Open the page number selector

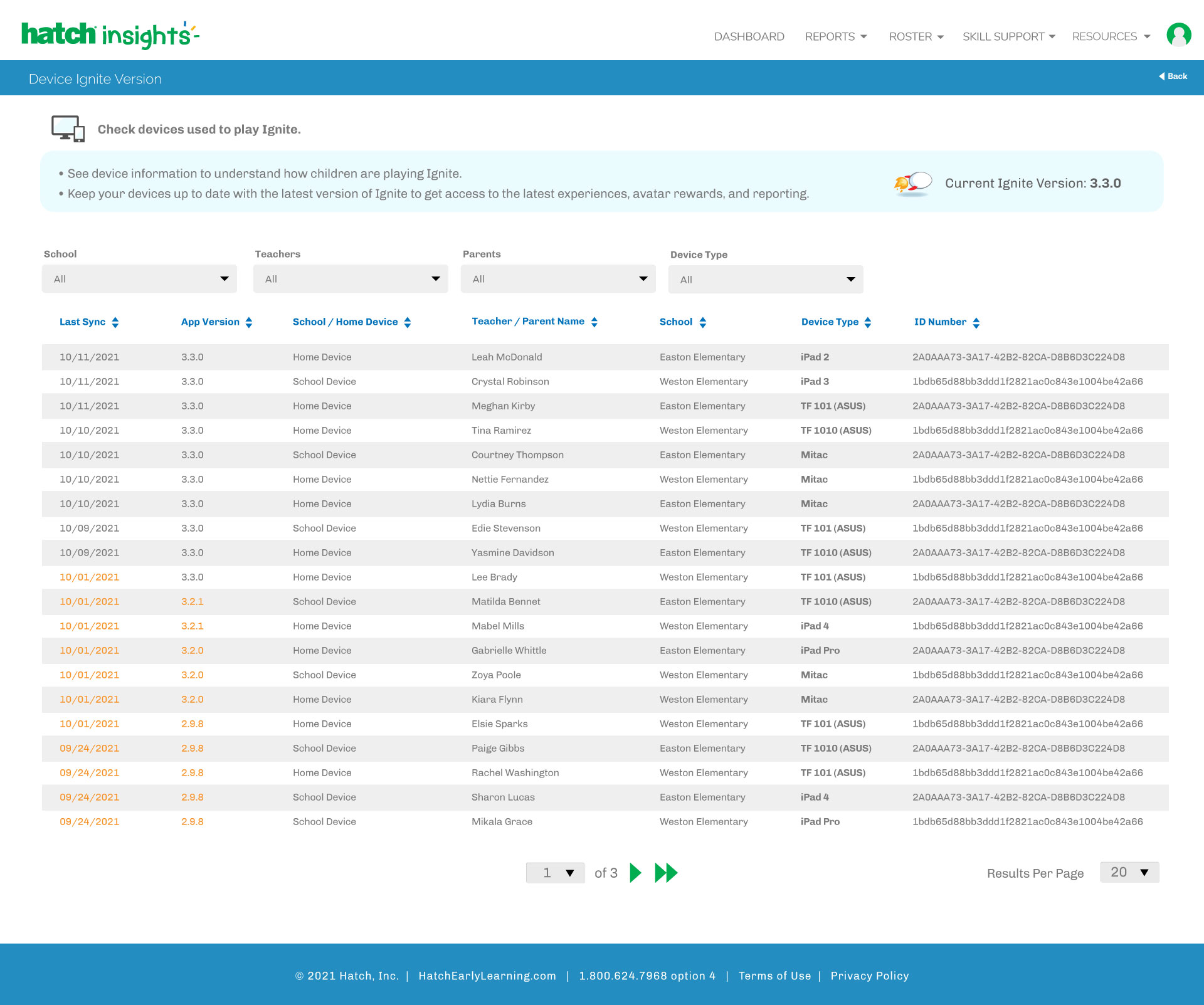(556, 873)
